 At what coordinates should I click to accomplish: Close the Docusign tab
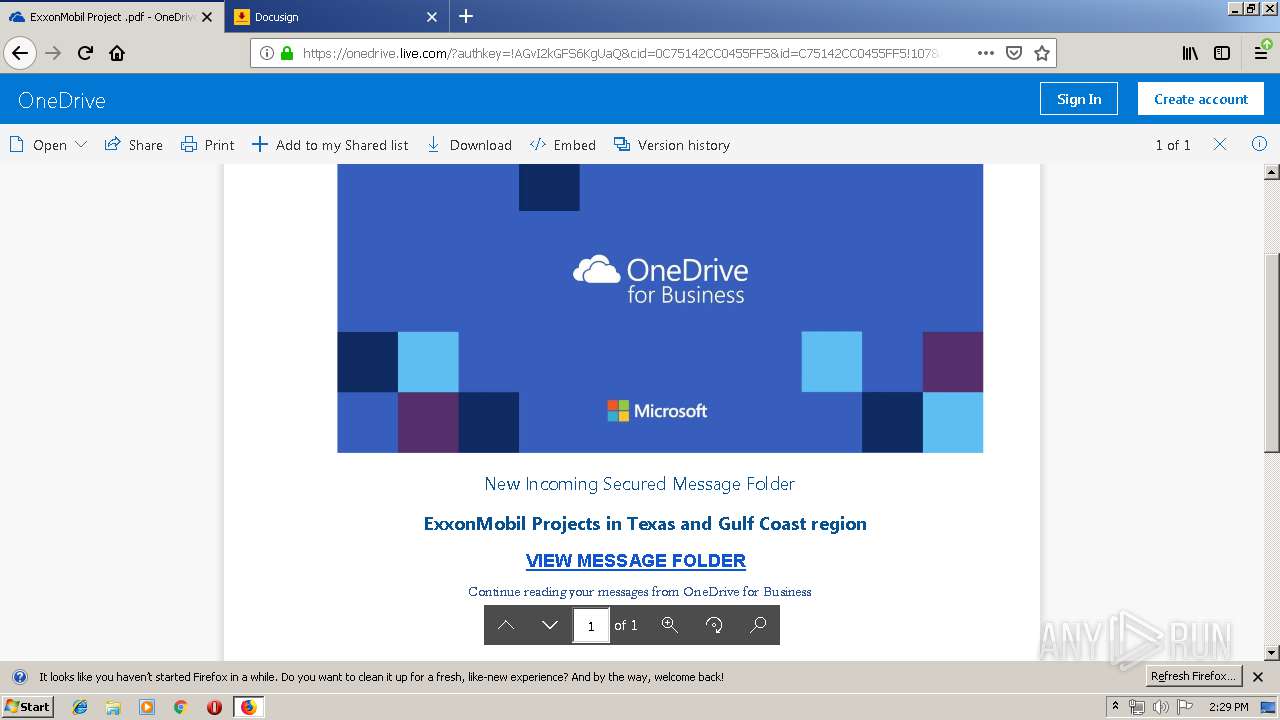(432, 17)
